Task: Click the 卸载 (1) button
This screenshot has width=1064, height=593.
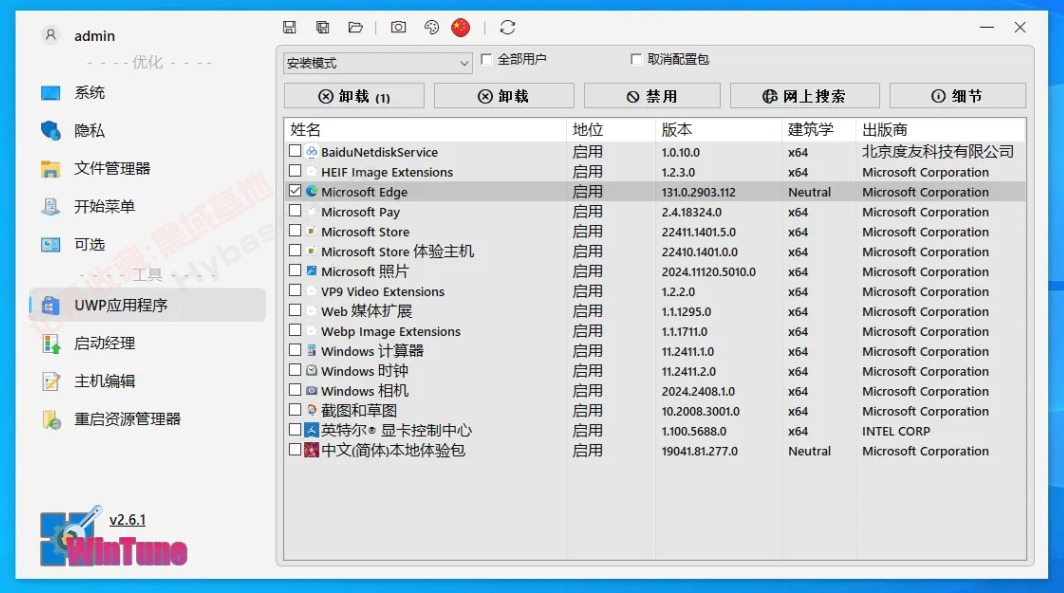Action: tap(354, 96)
